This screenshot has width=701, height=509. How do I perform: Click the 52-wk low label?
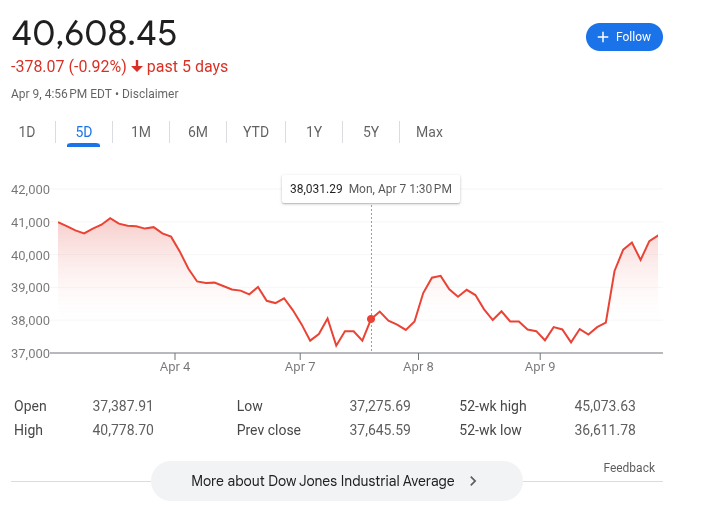point(490,430)
